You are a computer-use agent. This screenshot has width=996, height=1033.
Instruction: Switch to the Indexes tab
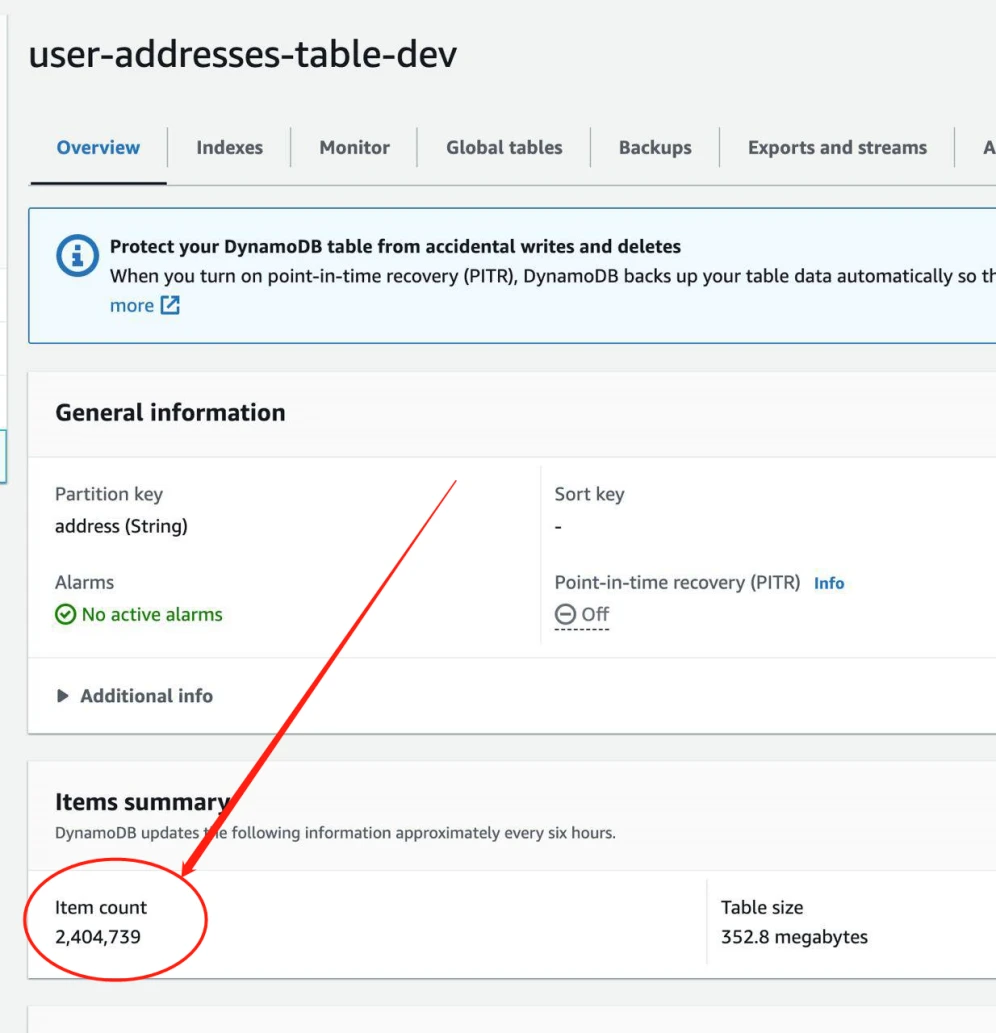229,148
